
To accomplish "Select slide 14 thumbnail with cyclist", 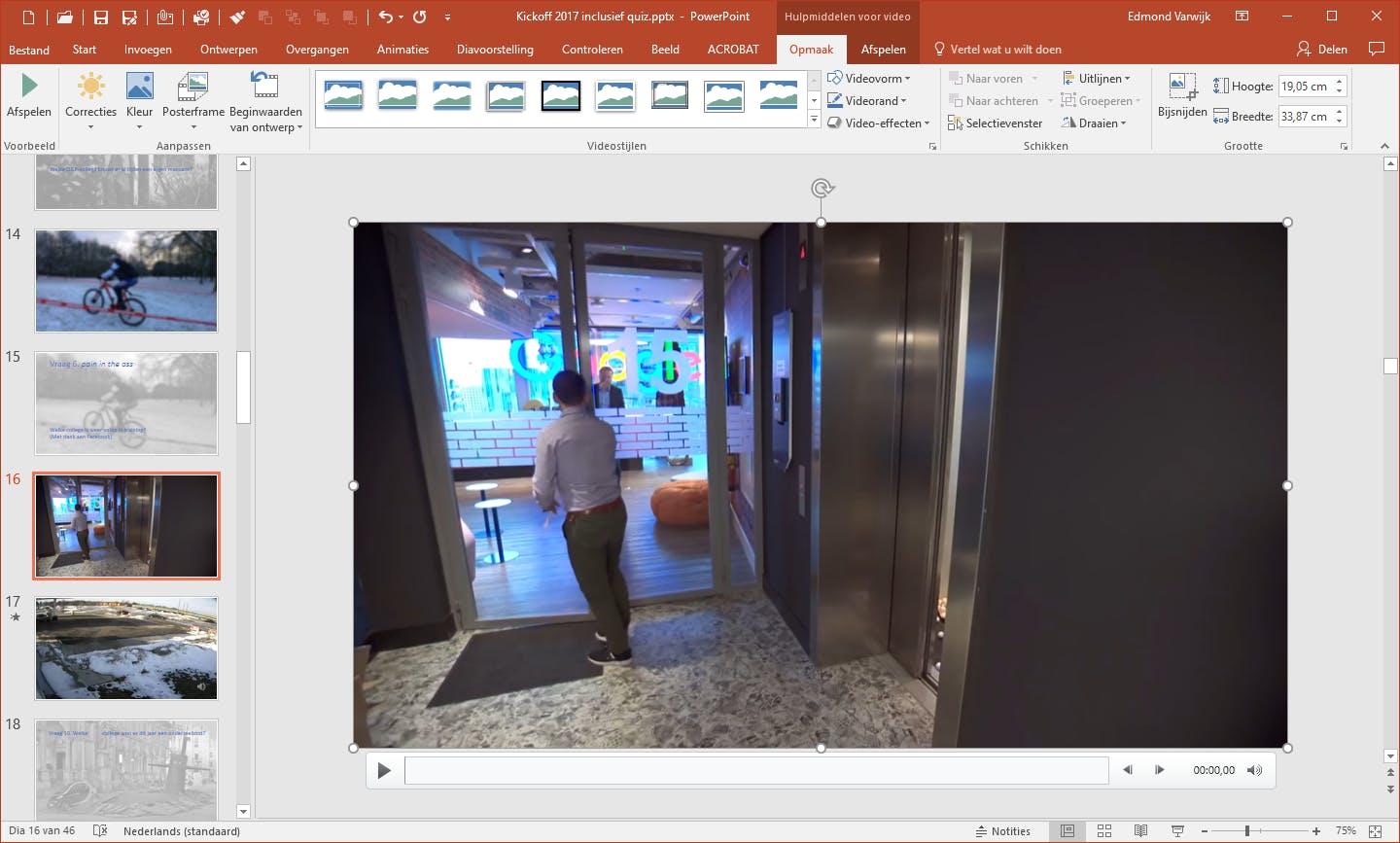I will click(x=126, y=281).
